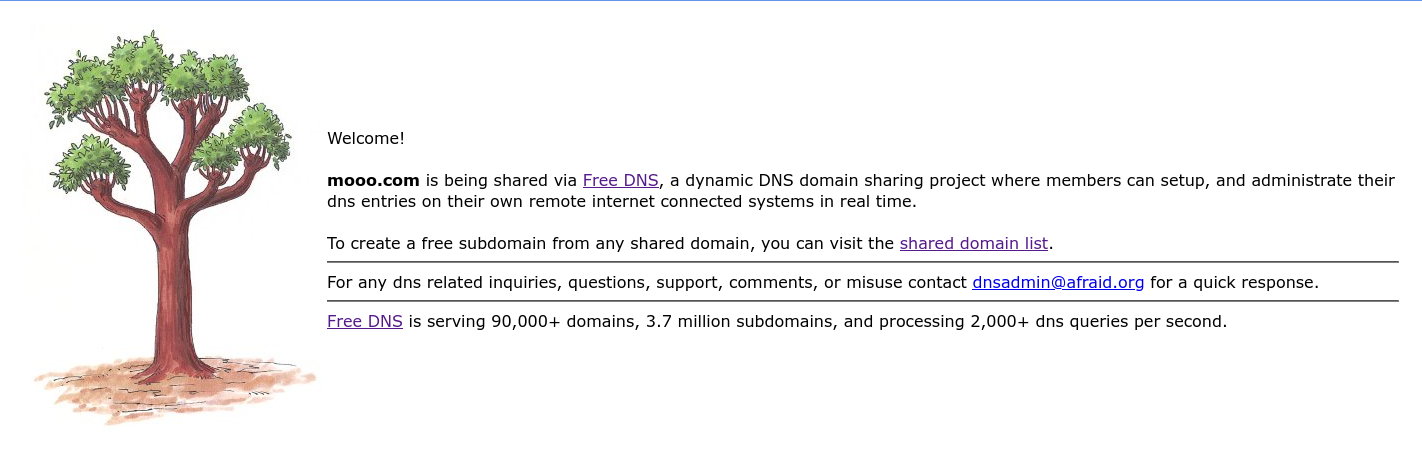Open the Free DNS link after 'shared via'
The image size is (1422, 457).
620,181
